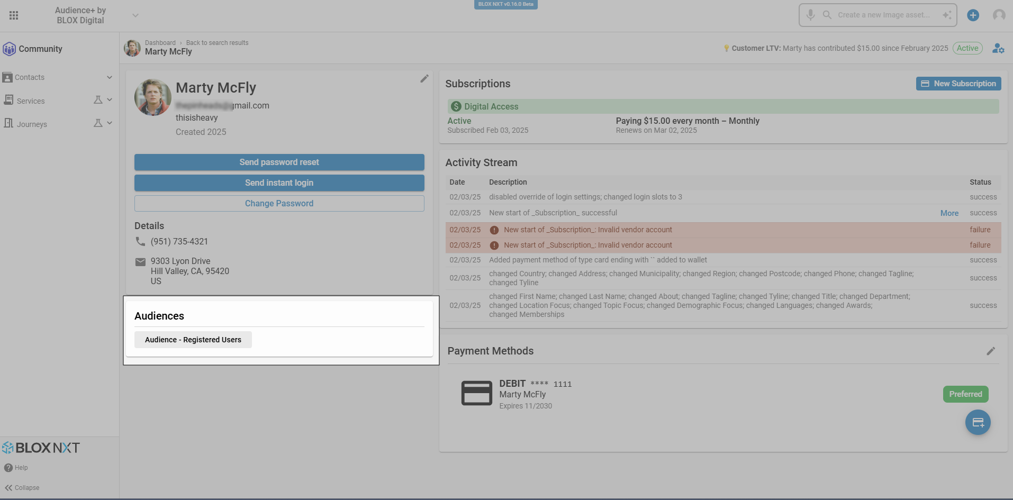Open the Community section

(40, 49)
